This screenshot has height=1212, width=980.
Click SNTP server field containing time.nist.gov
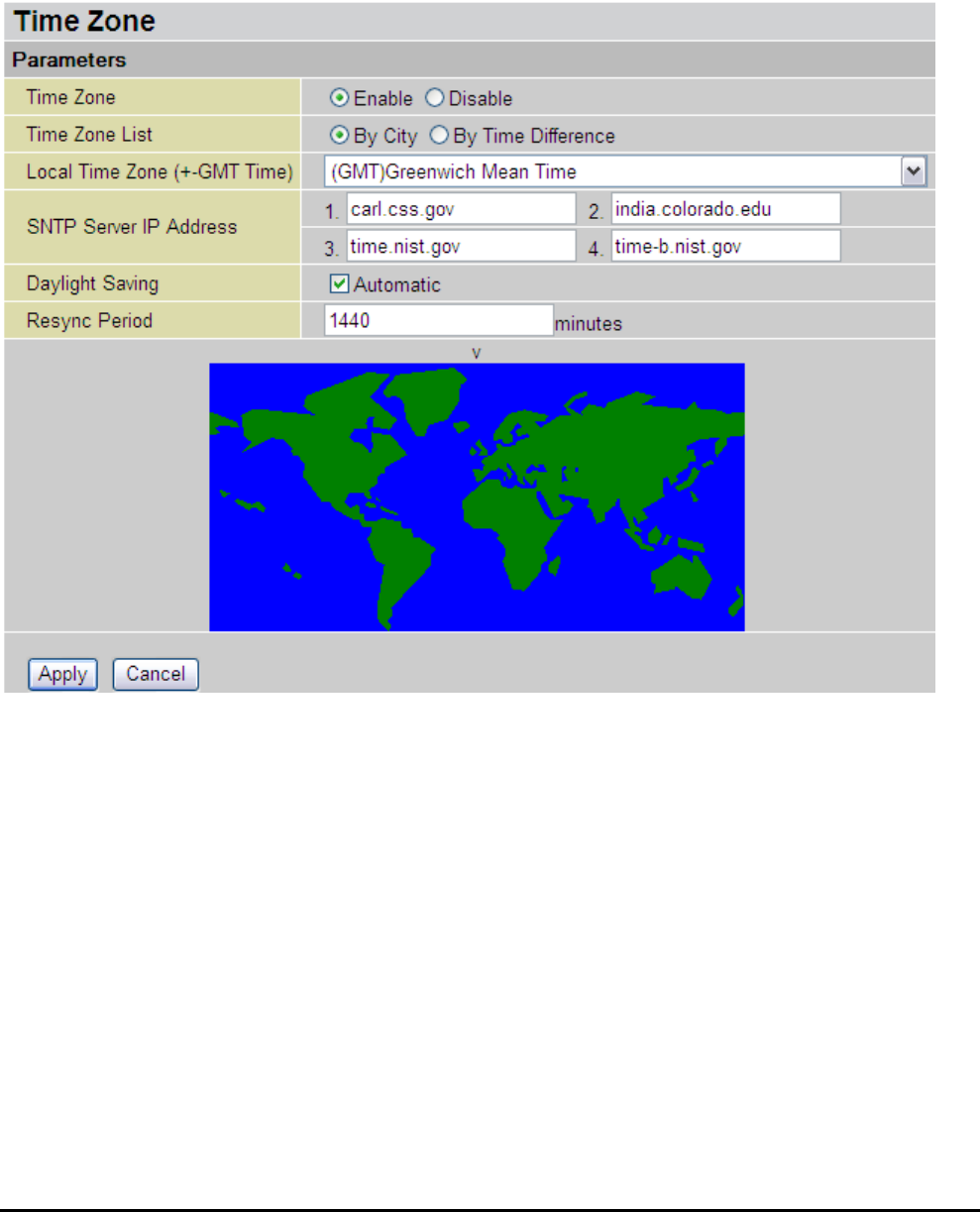[x=460, y=246]
